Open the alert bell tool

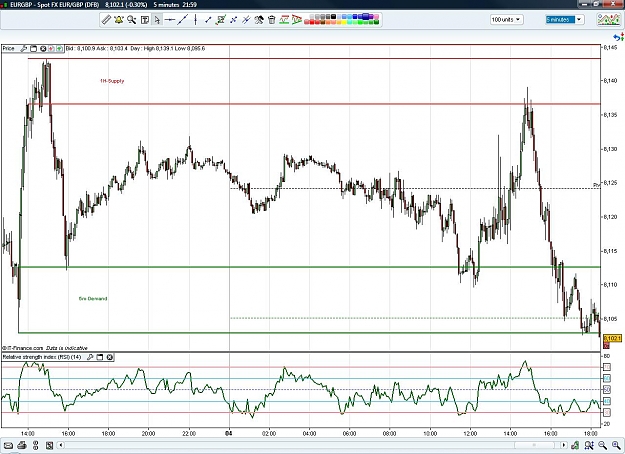[118, 20]
